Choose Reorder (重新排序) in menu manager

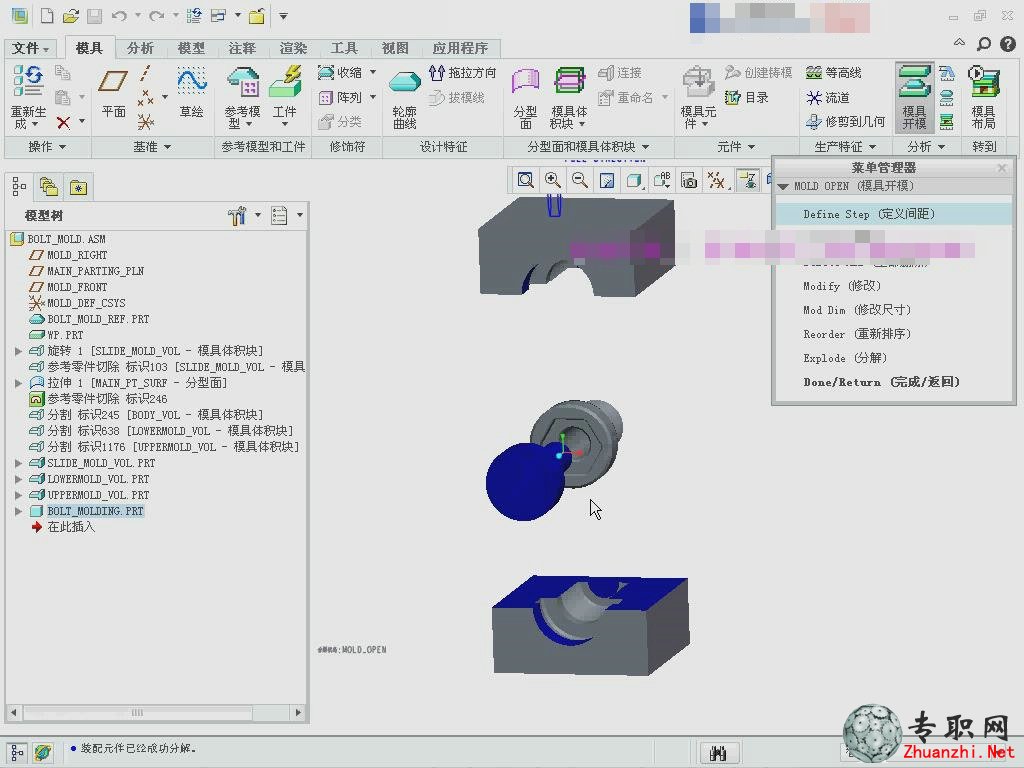857,334
